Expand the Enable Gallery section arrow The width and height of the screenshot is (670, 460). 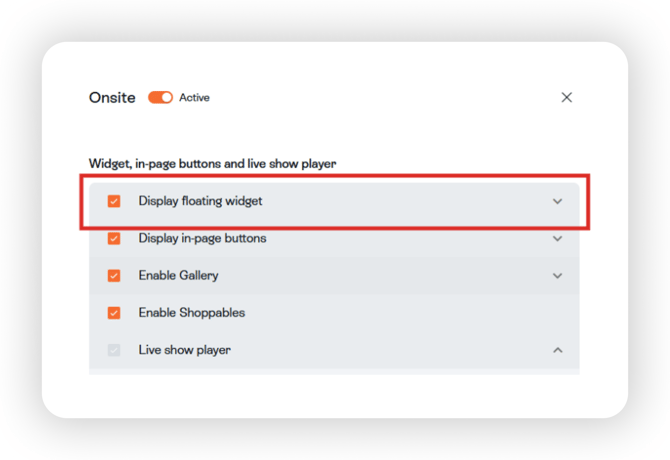point(558,275)
